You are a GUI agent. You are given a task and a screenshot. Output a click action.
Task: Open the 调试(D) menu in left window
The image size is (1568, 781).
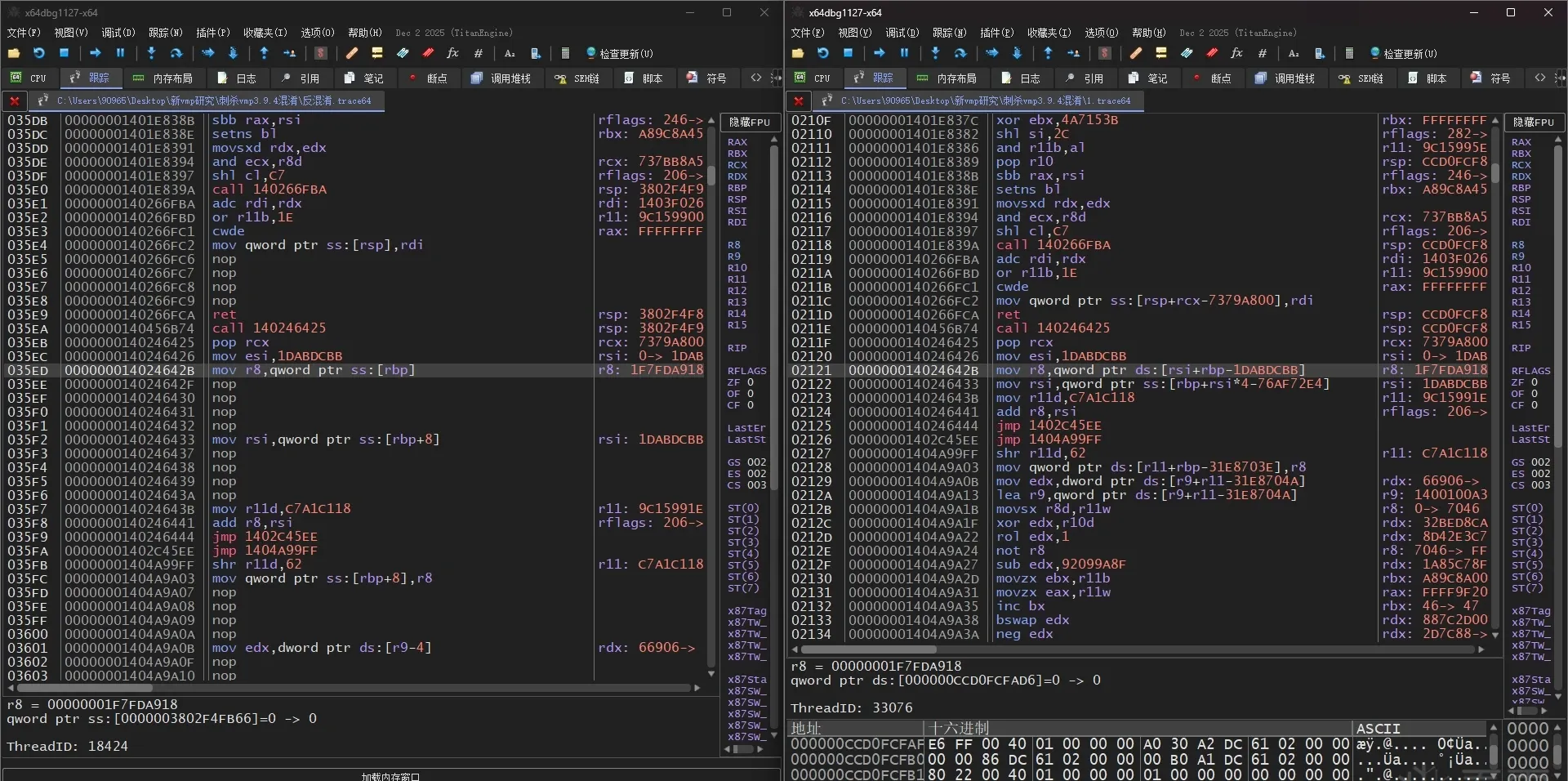118,33
